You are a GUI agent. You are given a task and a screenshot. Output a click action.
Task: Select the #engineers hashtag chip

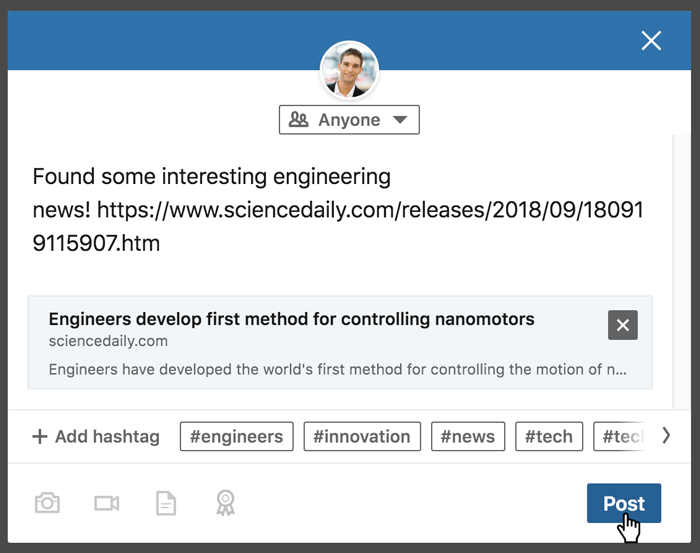point(237,436)
